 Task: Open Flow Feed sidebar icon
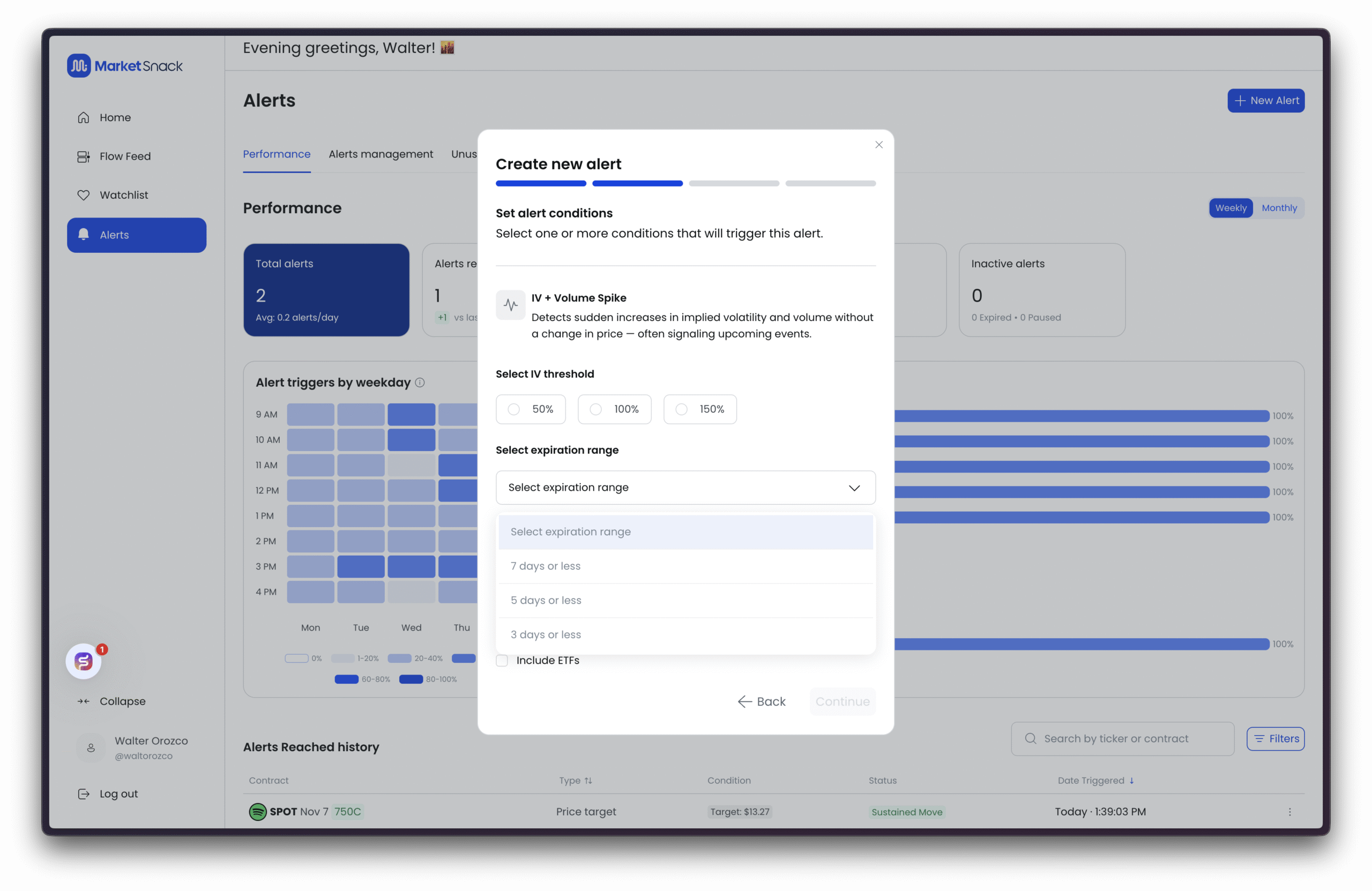click(x=84, y=157)
